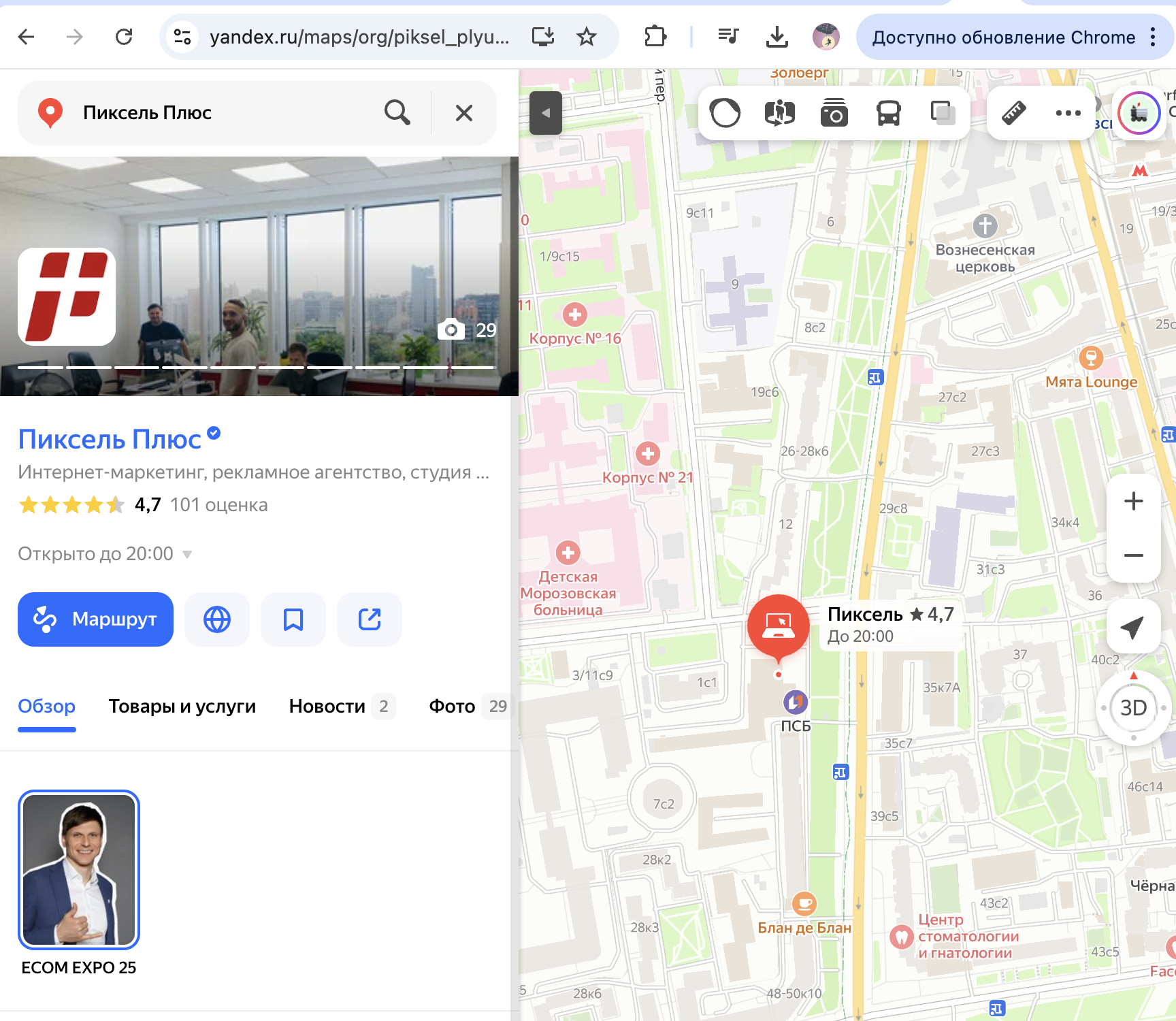Clear the search with the X icon
The width and height of the screenshot is (1176, 1021).
464,113
